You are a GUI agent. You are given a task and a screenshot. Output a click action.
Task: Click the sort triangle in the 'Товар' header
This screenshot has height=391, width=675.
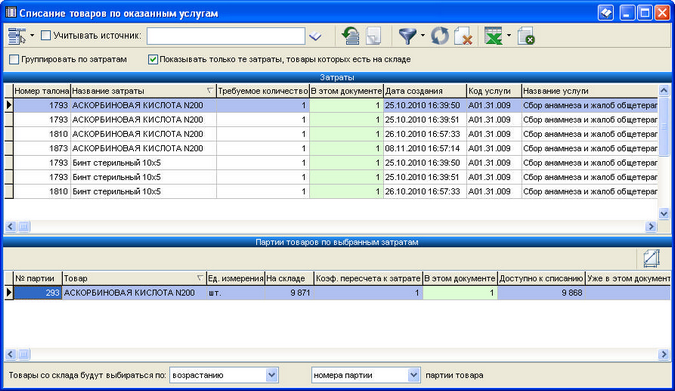[x=200, y=278]
